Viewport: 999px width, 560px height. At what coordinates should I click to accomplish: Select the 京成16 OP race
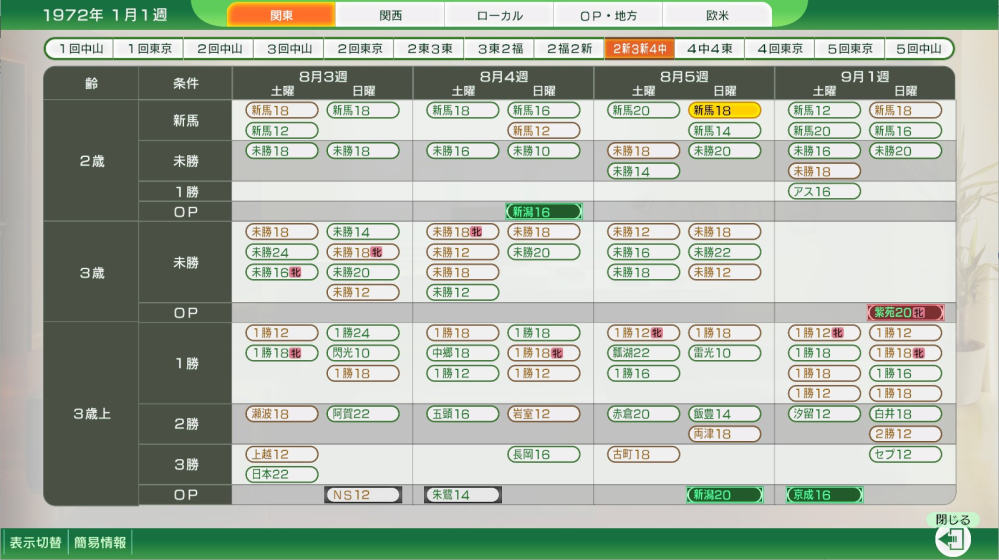[x=824, y=494]
